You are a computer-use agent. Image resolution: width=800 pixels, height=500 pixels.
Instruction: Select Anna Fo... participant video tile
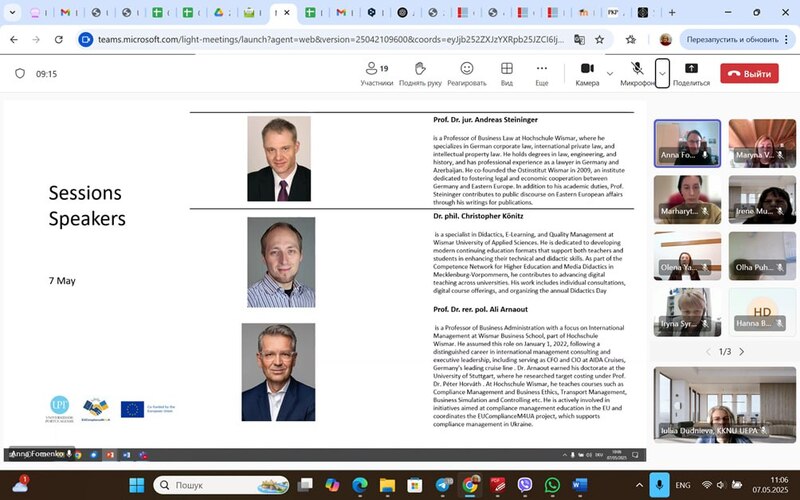687,143
